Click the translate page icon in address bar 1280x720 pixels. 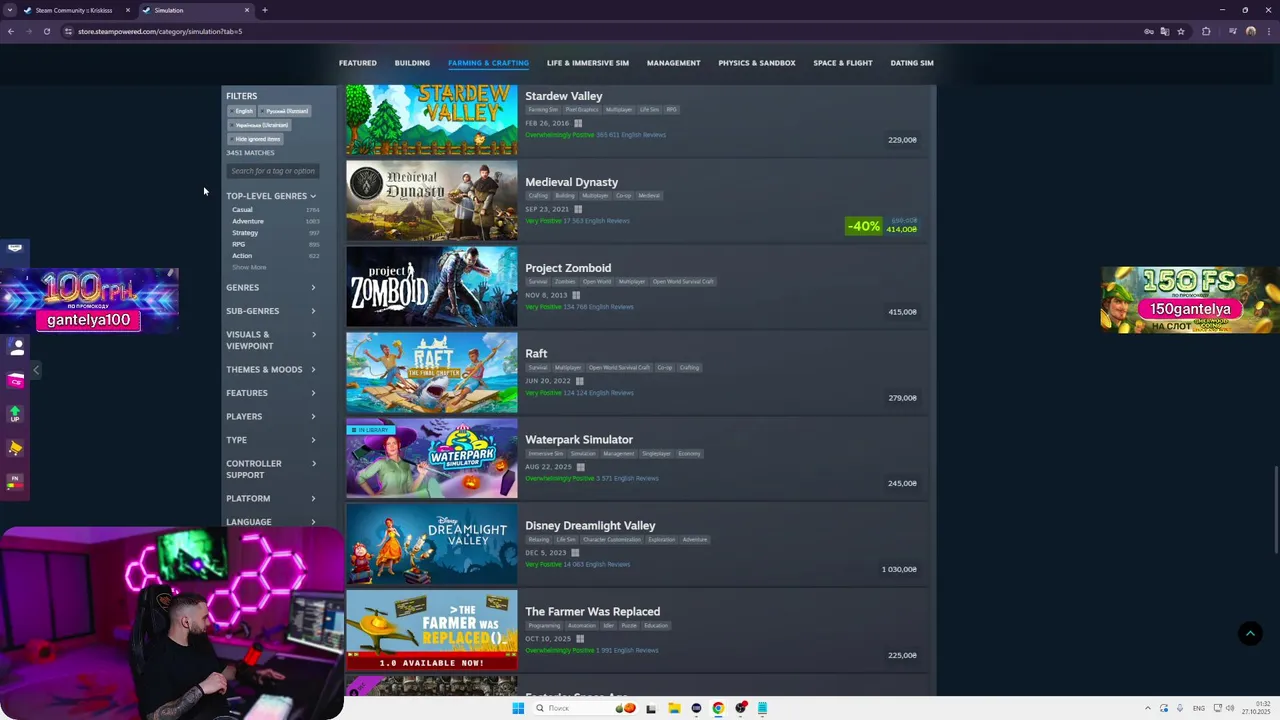[x=1165, y=31]
